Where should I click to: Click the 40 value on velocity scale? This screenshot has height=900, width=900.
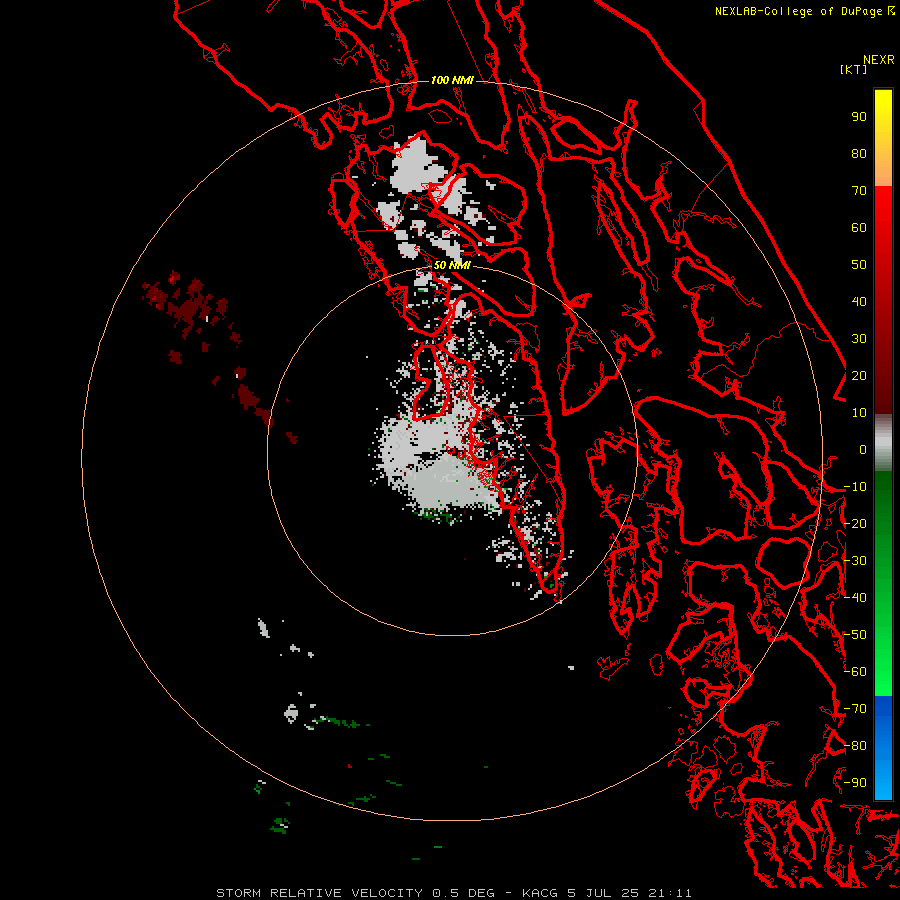(859, 302)
